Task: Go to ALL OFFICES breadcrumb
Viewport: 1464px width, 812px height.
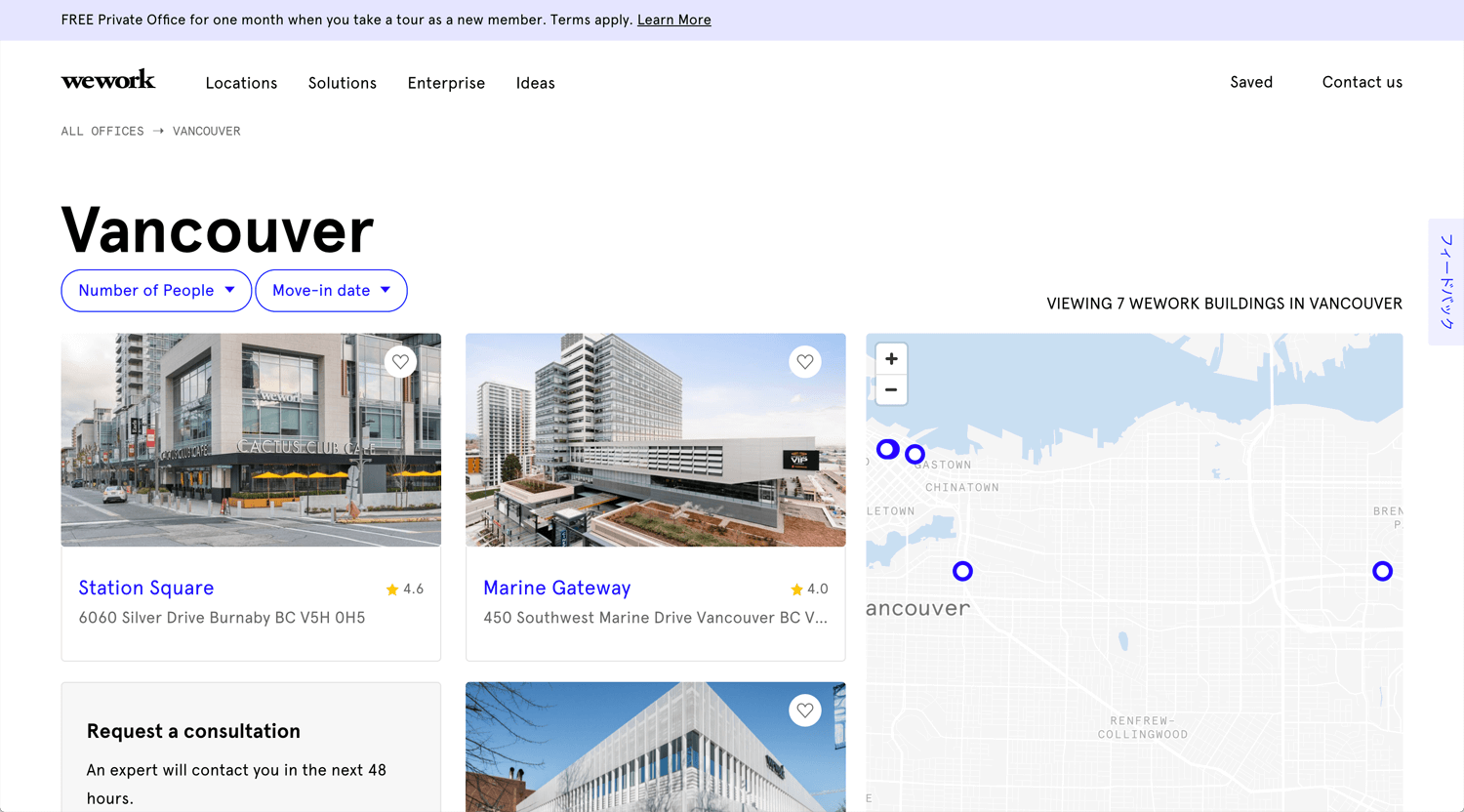Action: point(102,131)
